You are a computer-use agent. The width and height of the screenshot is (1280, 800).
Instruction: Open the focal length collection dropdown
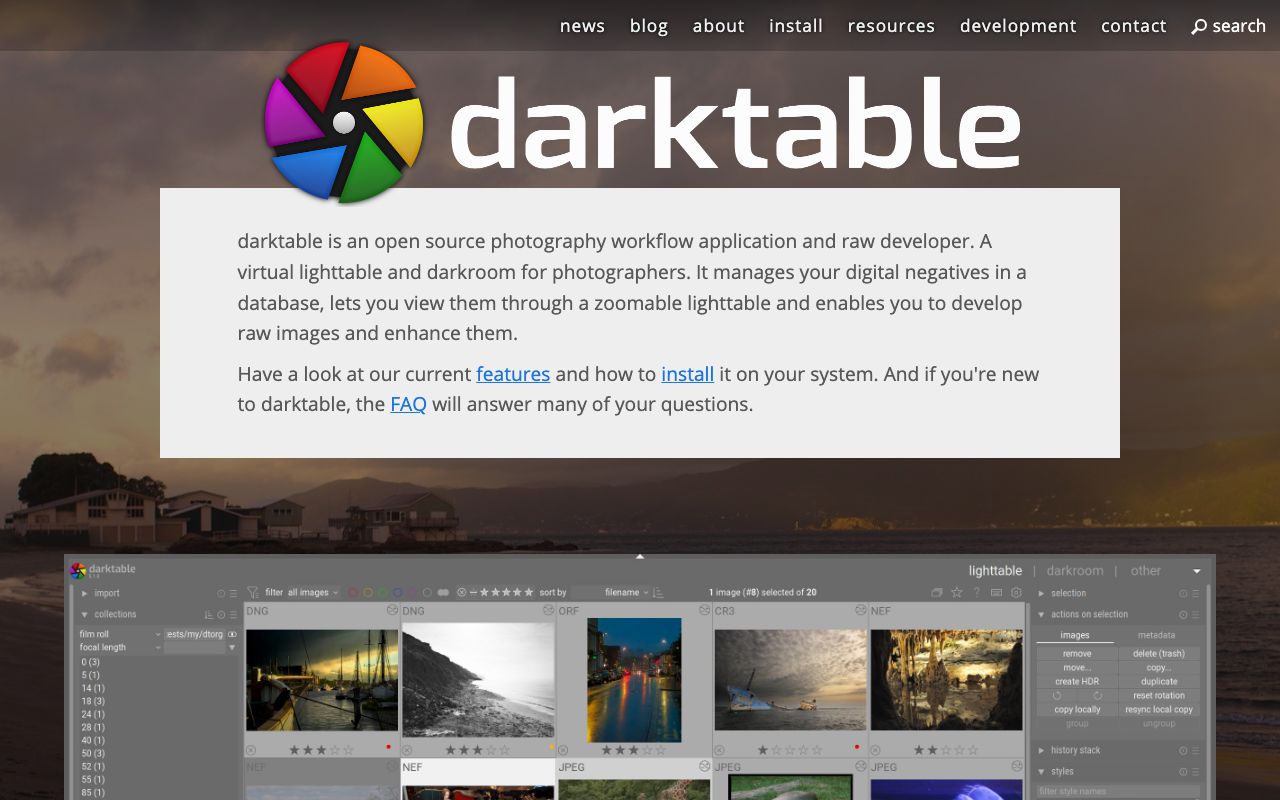pos(120,647)
